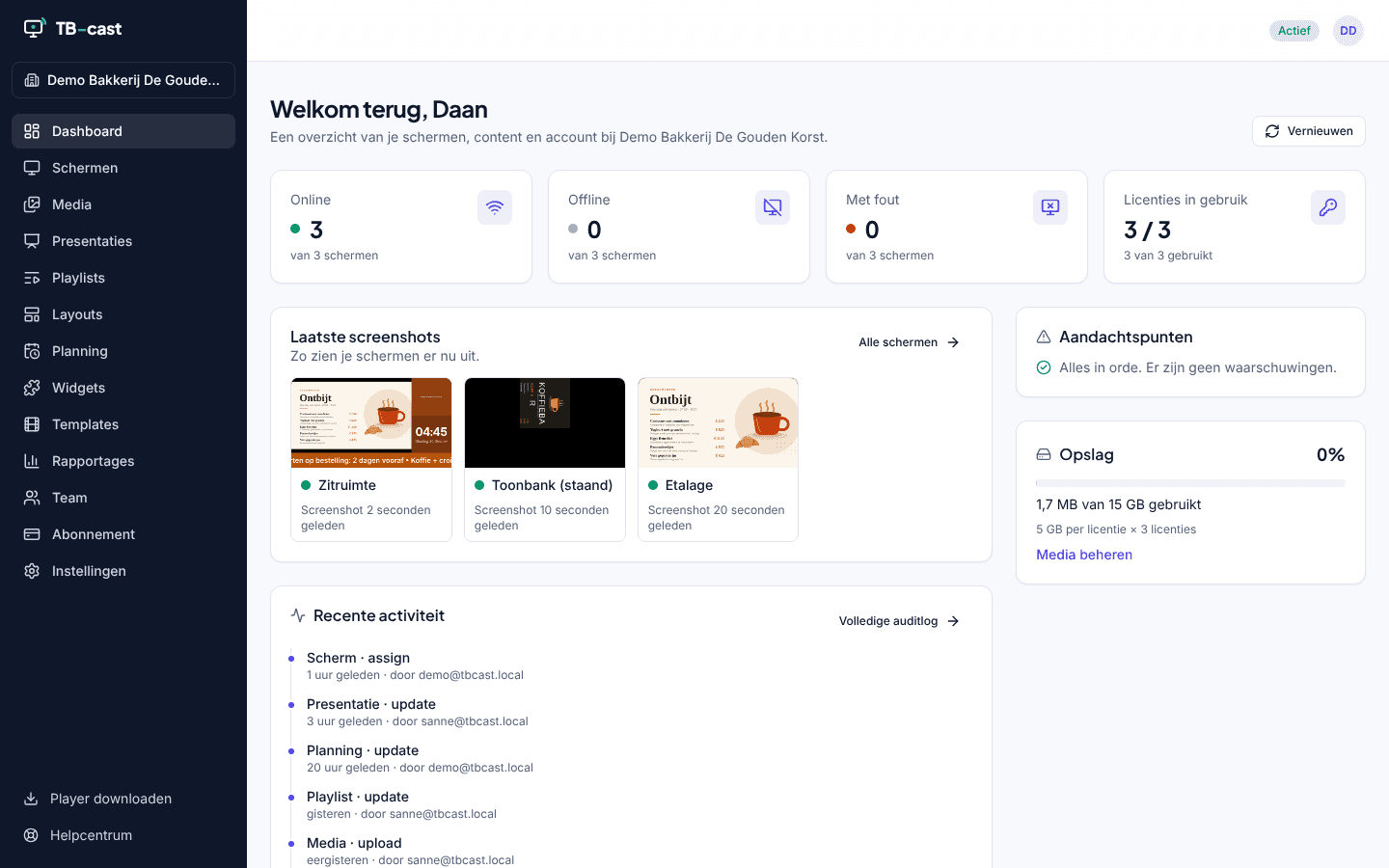1389x868 pixels.
Task: Click the 'Playlist · update' activity entry
Action: (x=401, y=804)
